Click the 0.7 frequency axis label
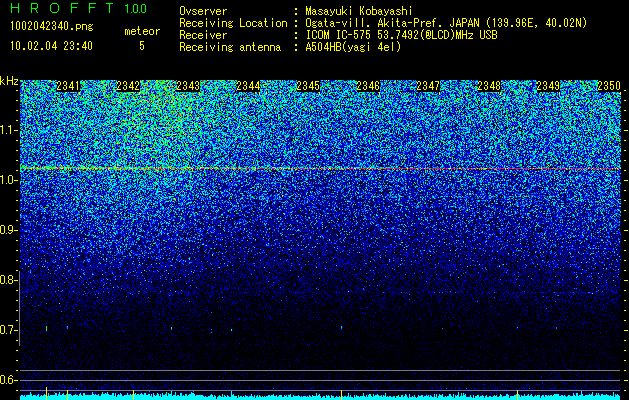This screenshot has width=629, height=400. coord(7,330)
